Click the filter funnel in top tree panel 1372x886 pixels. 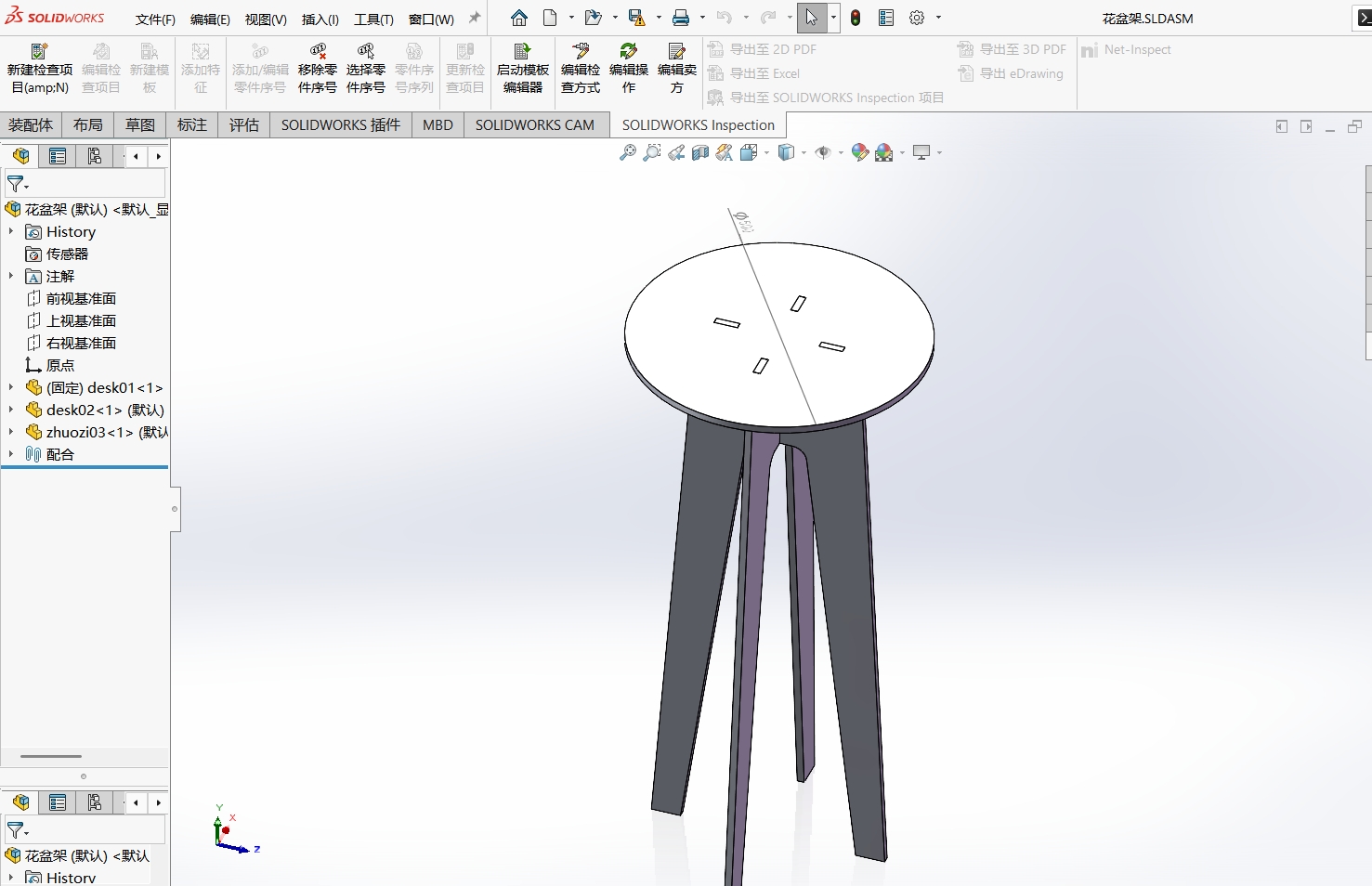coord(16,184)
